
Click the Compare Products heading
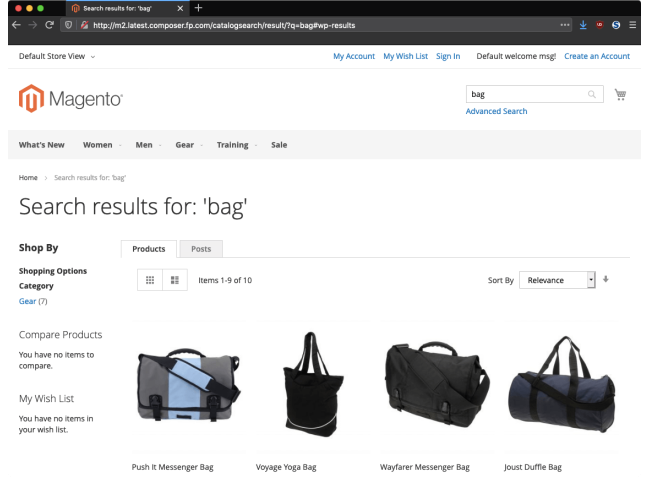pyautogui.click(x=60, y=334)
